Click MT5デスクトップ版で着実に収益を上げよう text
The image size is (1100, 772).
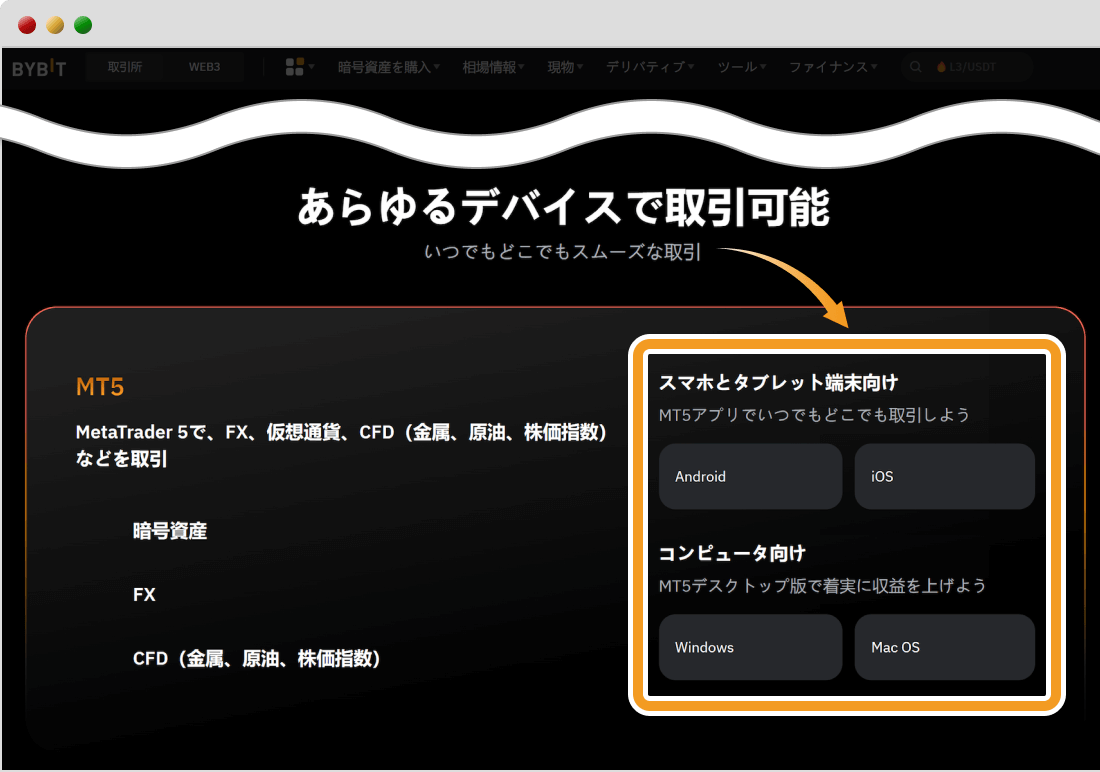click(x=822, y=585)
